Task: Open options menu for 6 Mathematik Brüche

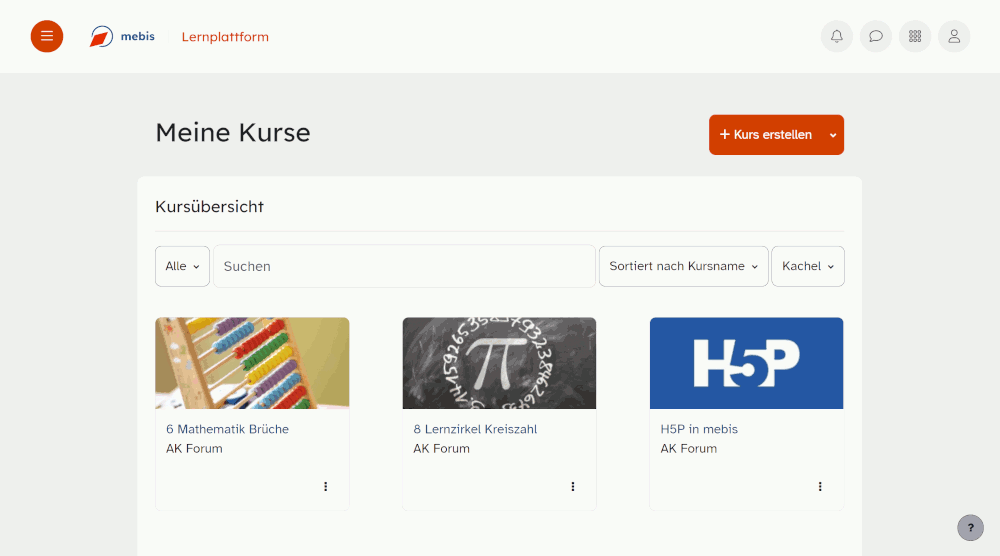Action: pyautogui.click(x=325, y=486)
